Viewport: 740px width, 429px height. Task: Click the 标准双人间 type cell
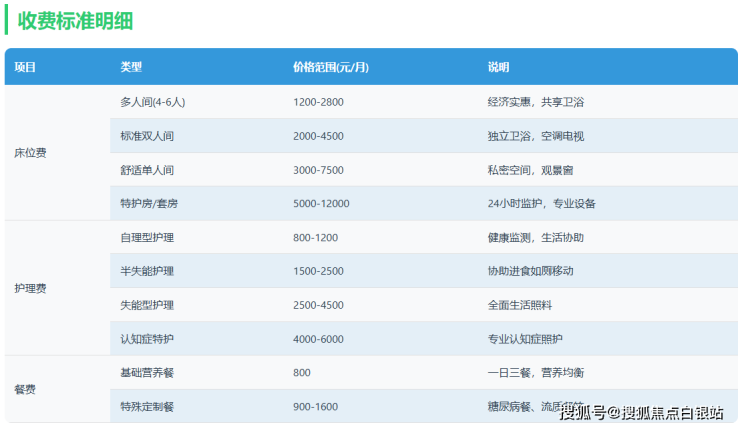147,136
